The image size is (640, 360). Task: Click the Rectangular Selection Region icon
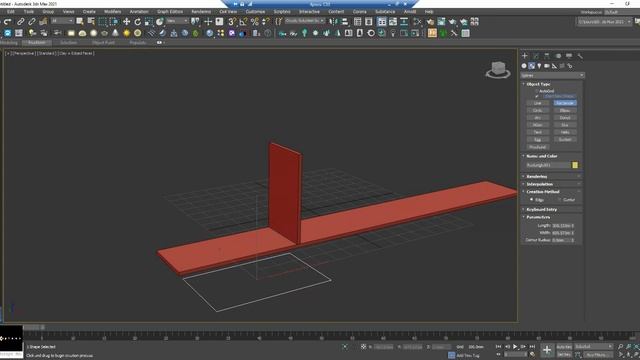[102, 22]
